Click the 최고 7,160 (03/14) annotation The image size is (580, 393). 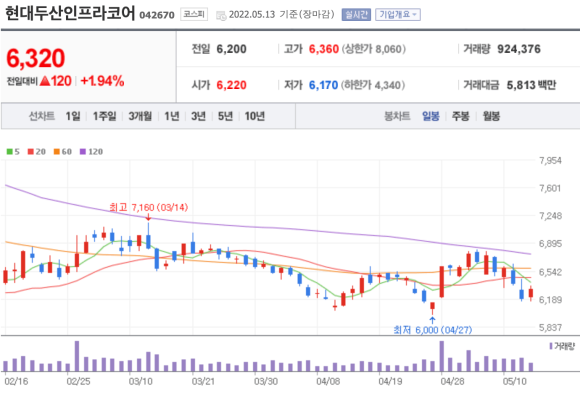tap(149, 207)
